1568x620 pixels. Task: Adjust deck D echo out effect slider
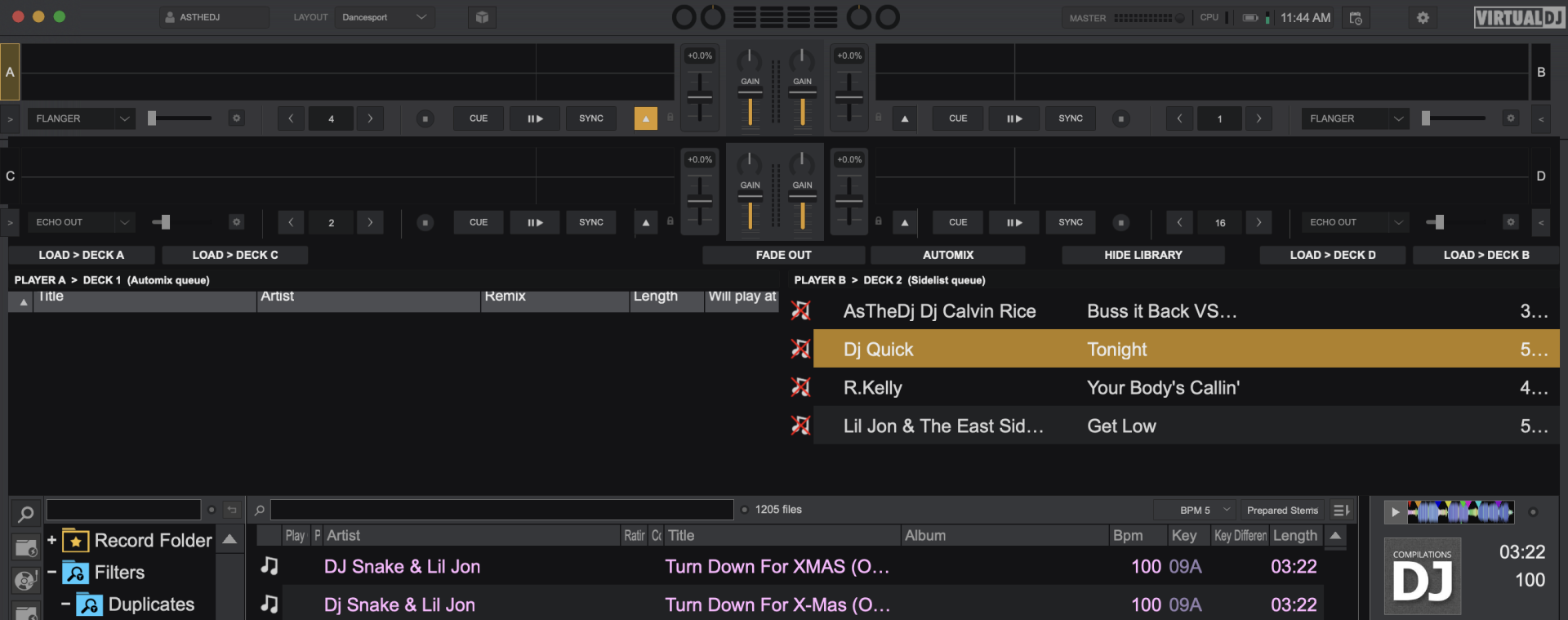pos(1454,222)
